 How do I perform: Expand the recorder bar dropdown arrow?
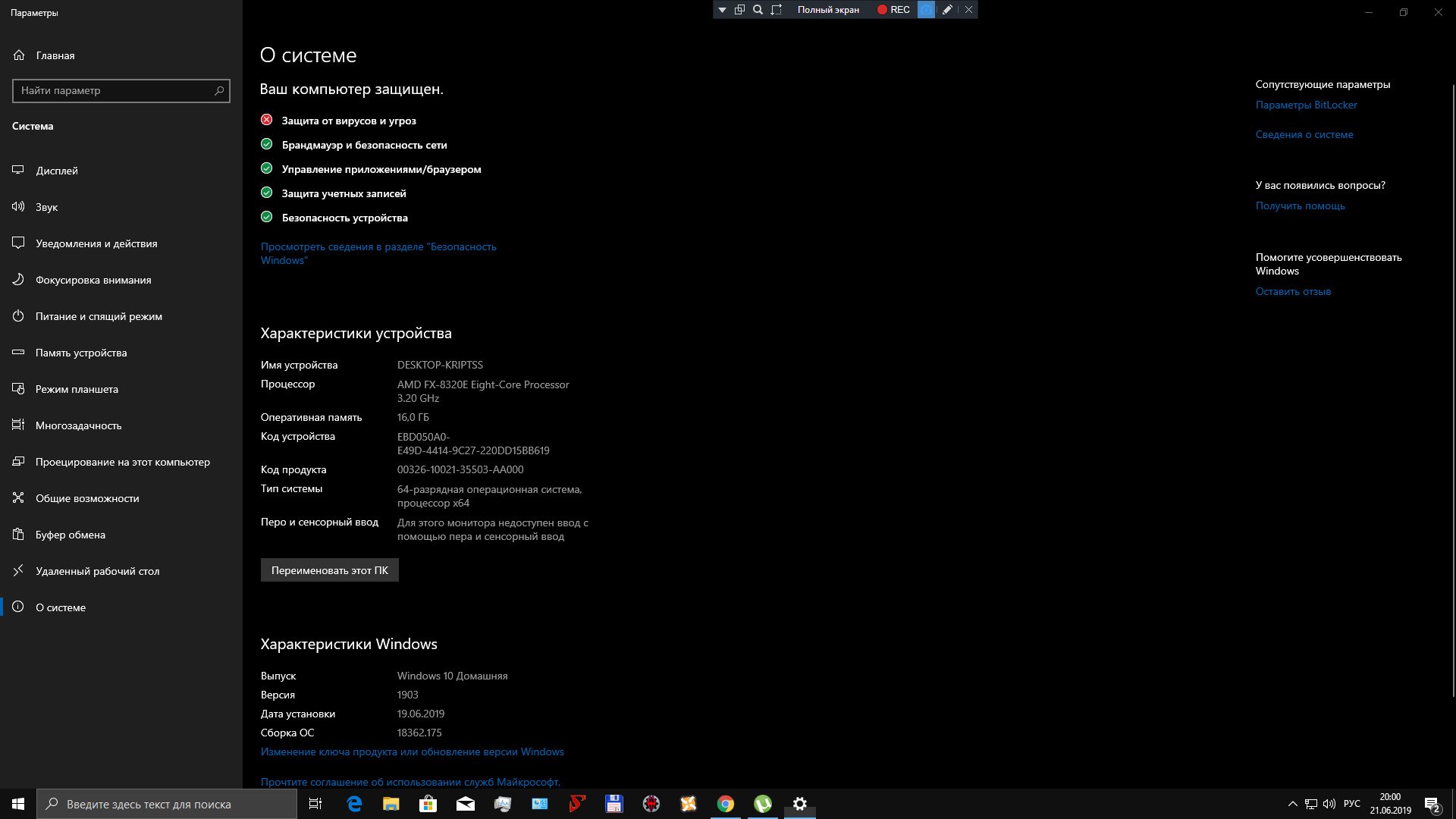point(722,10)
